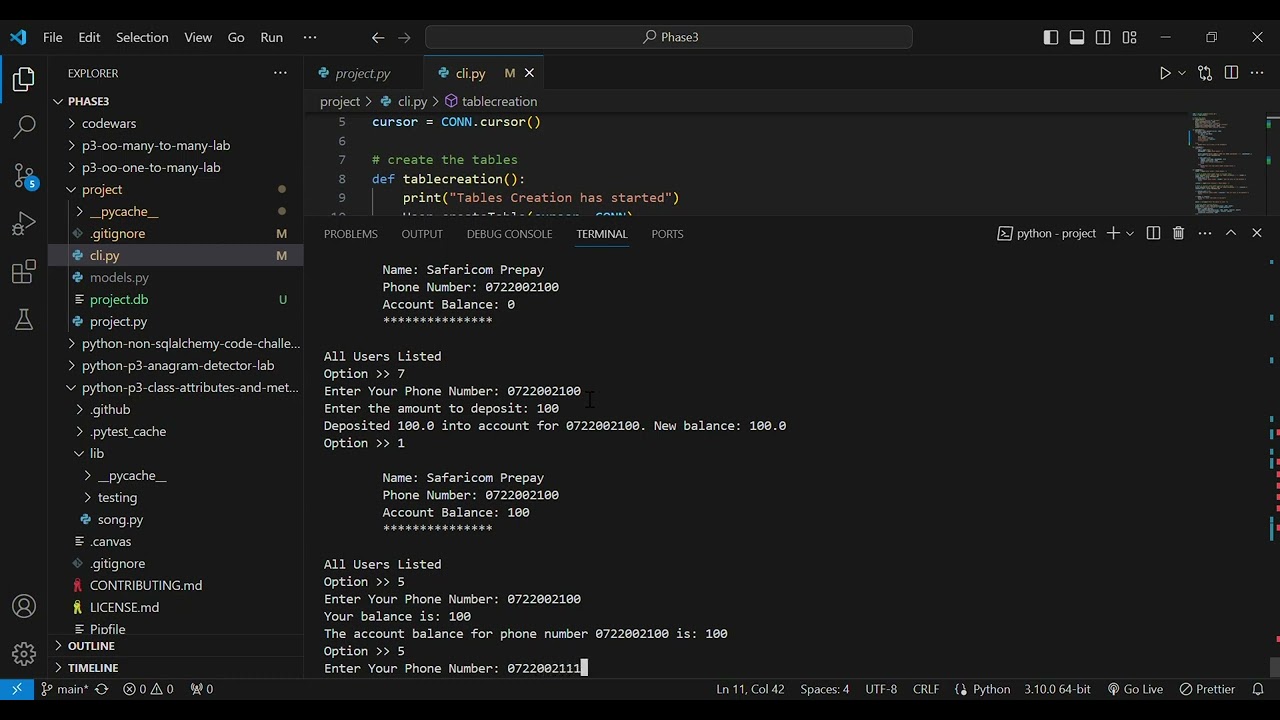The height and width of the screenshot is (720, 1280).
Task: Open the Edit menu
Action: 89,37
